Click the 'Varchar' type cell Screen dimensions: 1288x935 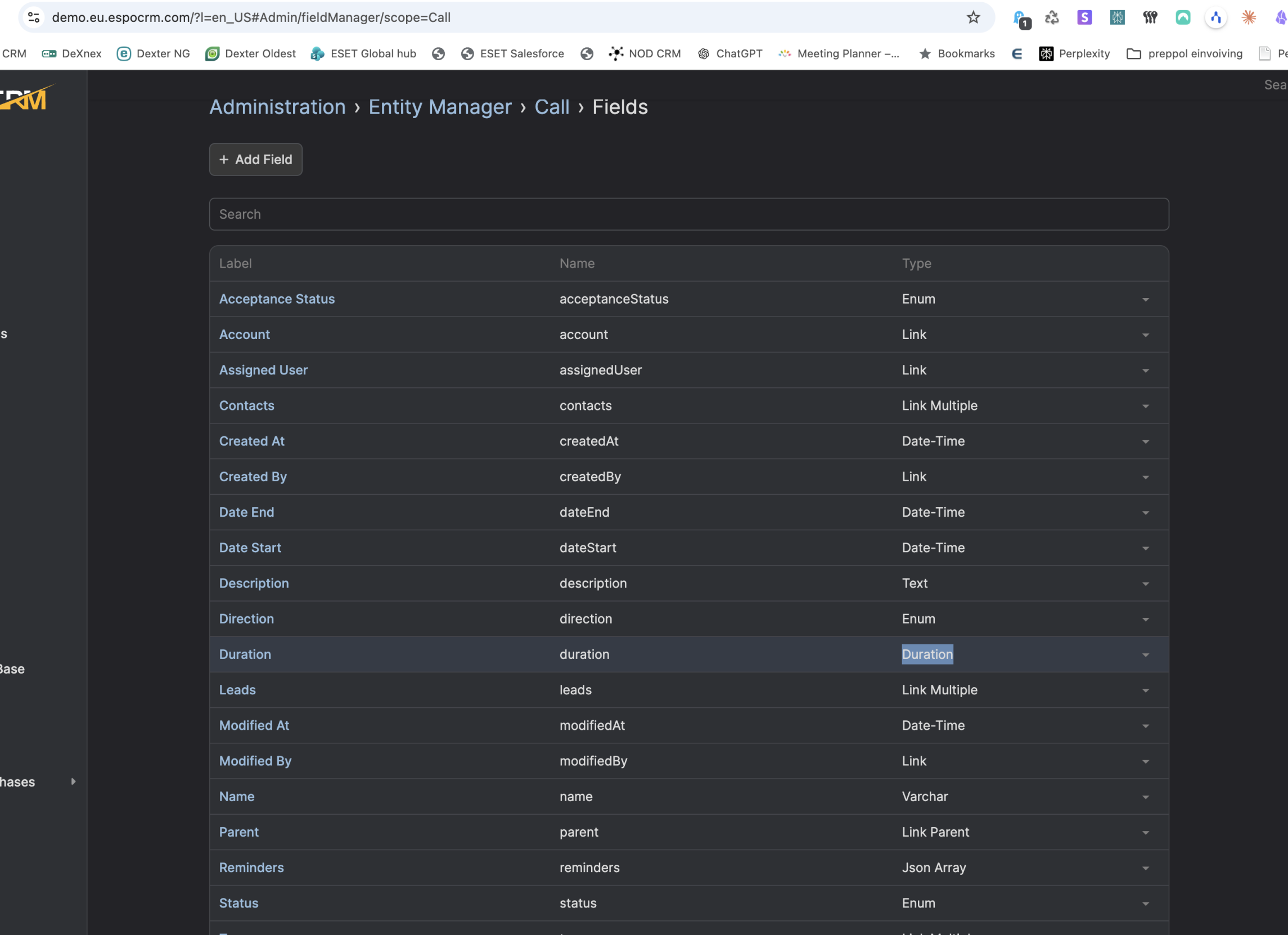(x=925, y=797)
